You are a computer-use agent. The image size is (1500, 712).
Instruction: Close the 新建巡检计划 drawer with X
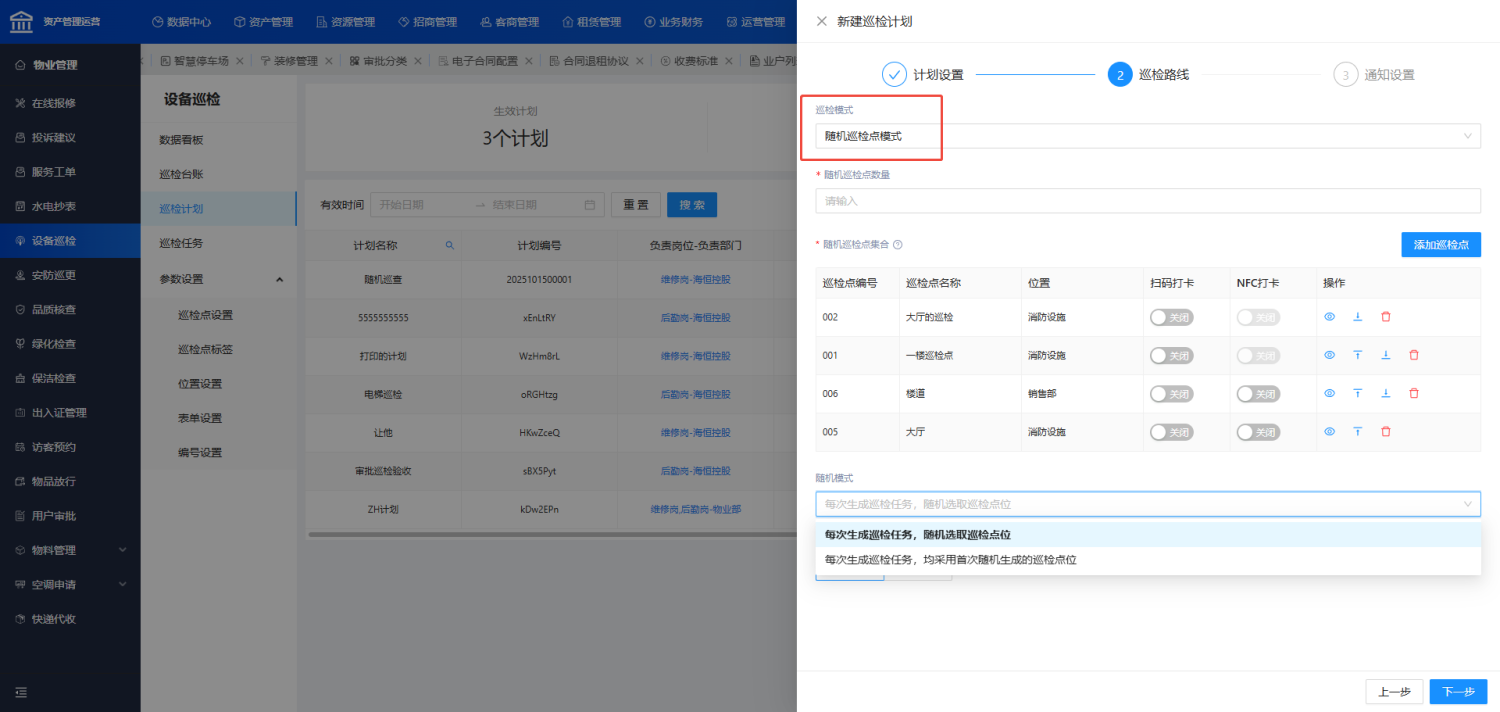(822, 21)
